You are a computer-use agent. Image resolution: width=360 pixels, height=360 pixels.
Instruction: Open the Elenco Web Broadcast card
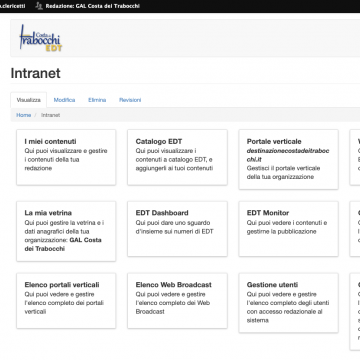(177, 301)
